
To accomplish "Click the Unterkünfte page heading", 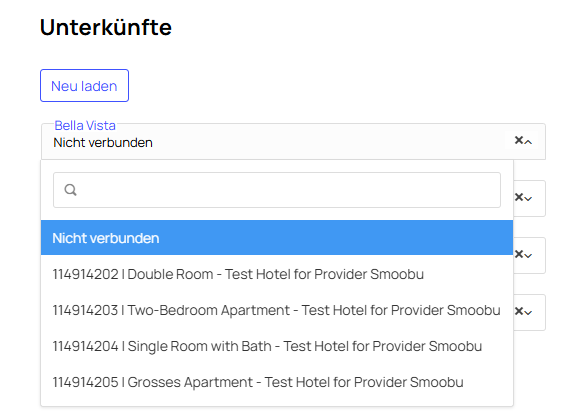I will (x=106, y=27).
